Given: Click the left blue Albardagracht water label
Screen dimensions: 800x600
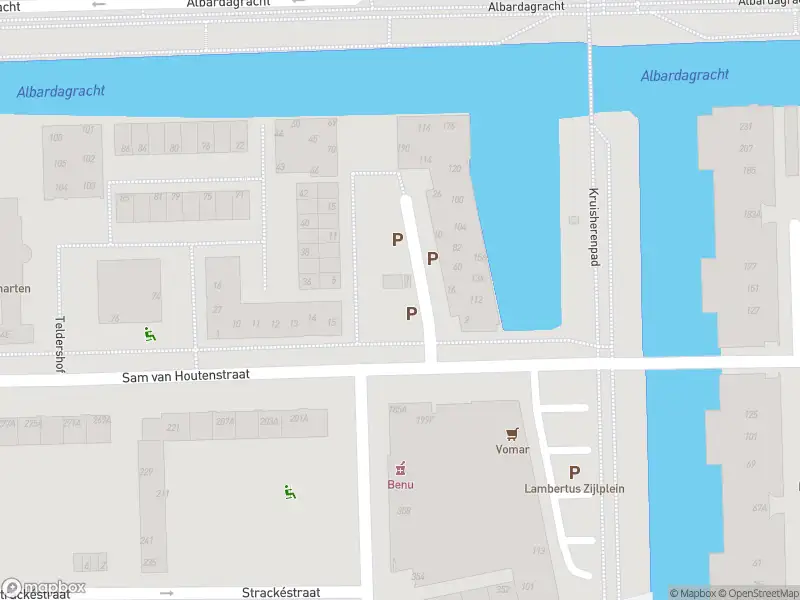Looking at the screenshot, I should (x=61, y=92).
